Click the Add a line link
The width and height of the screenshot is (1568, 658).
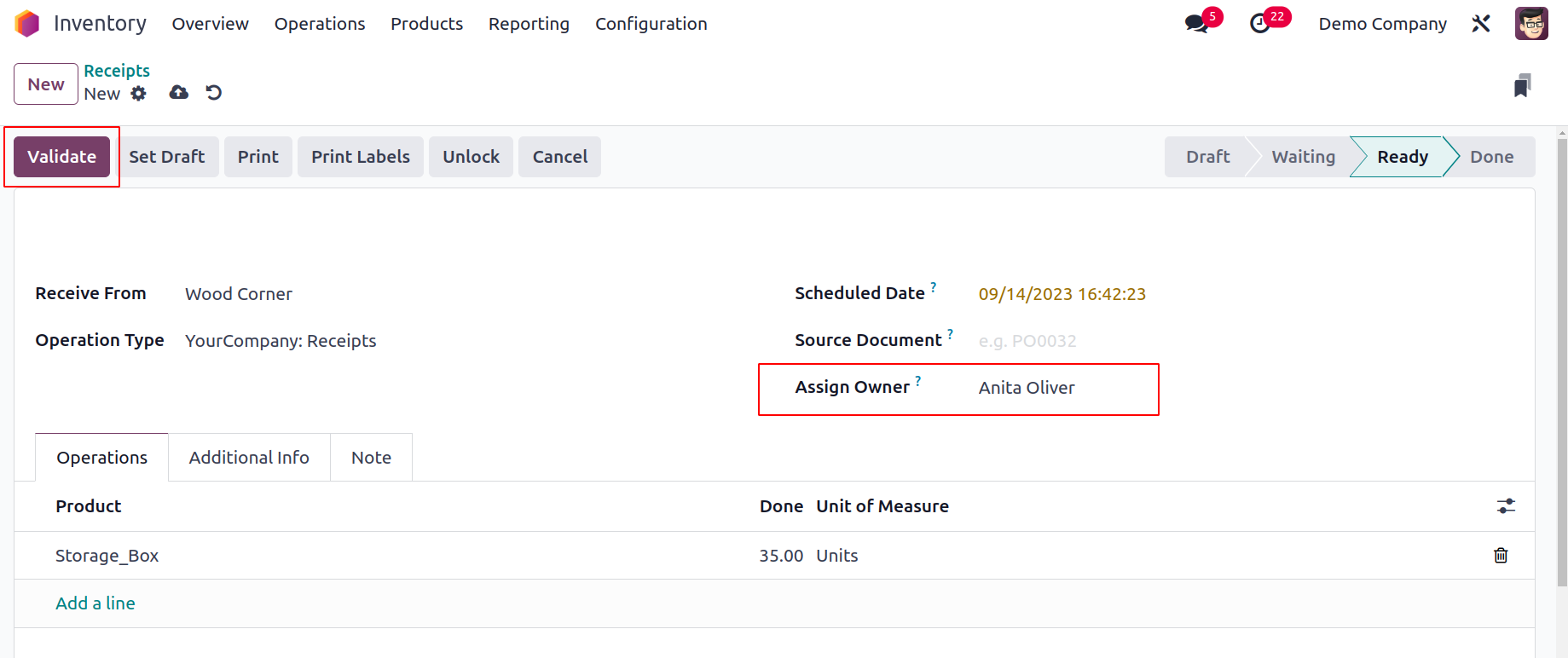point(95,603)
